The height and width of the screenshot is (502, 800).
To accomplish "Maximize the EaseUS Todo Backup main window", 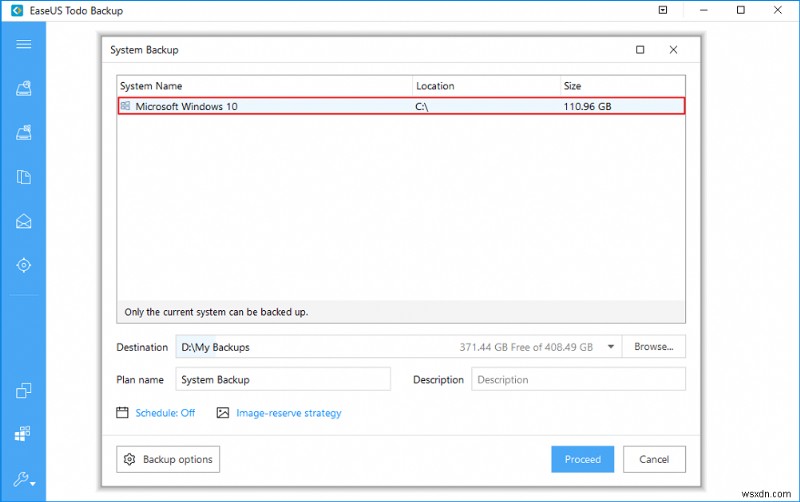I will coord(741,10).
